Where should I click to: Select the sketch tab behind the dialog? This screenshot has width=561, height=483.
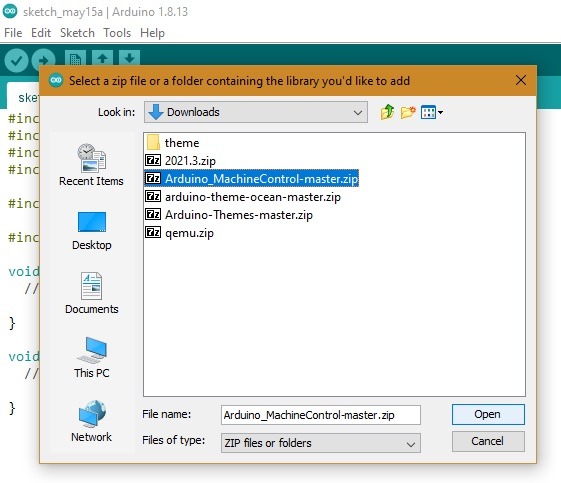[x=23, y=97]
